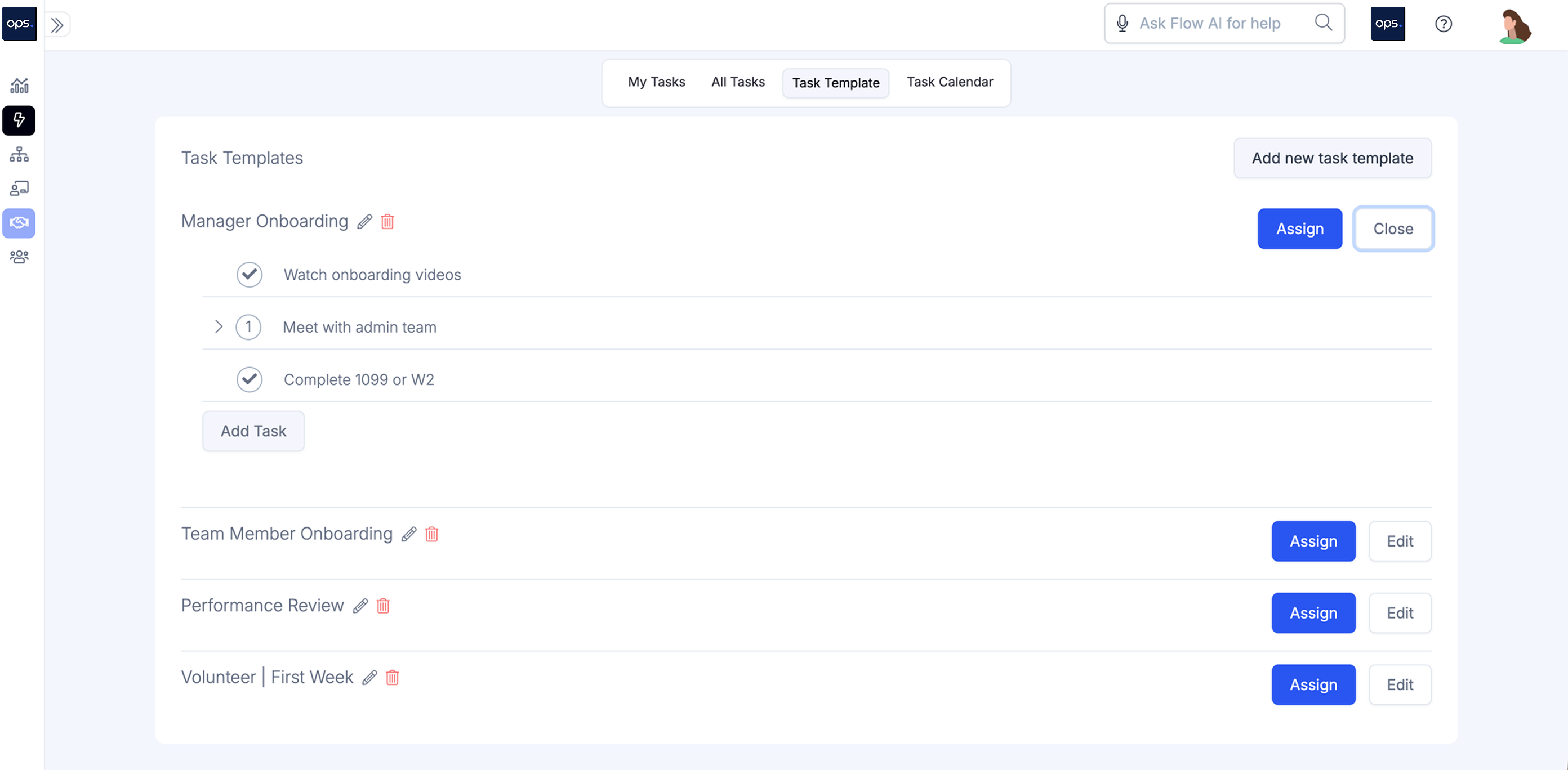The height and width of the screenshot is (770, 1568).
Task: Click the lightning bolt sidebar icon
Action: (x=19, y=120)
